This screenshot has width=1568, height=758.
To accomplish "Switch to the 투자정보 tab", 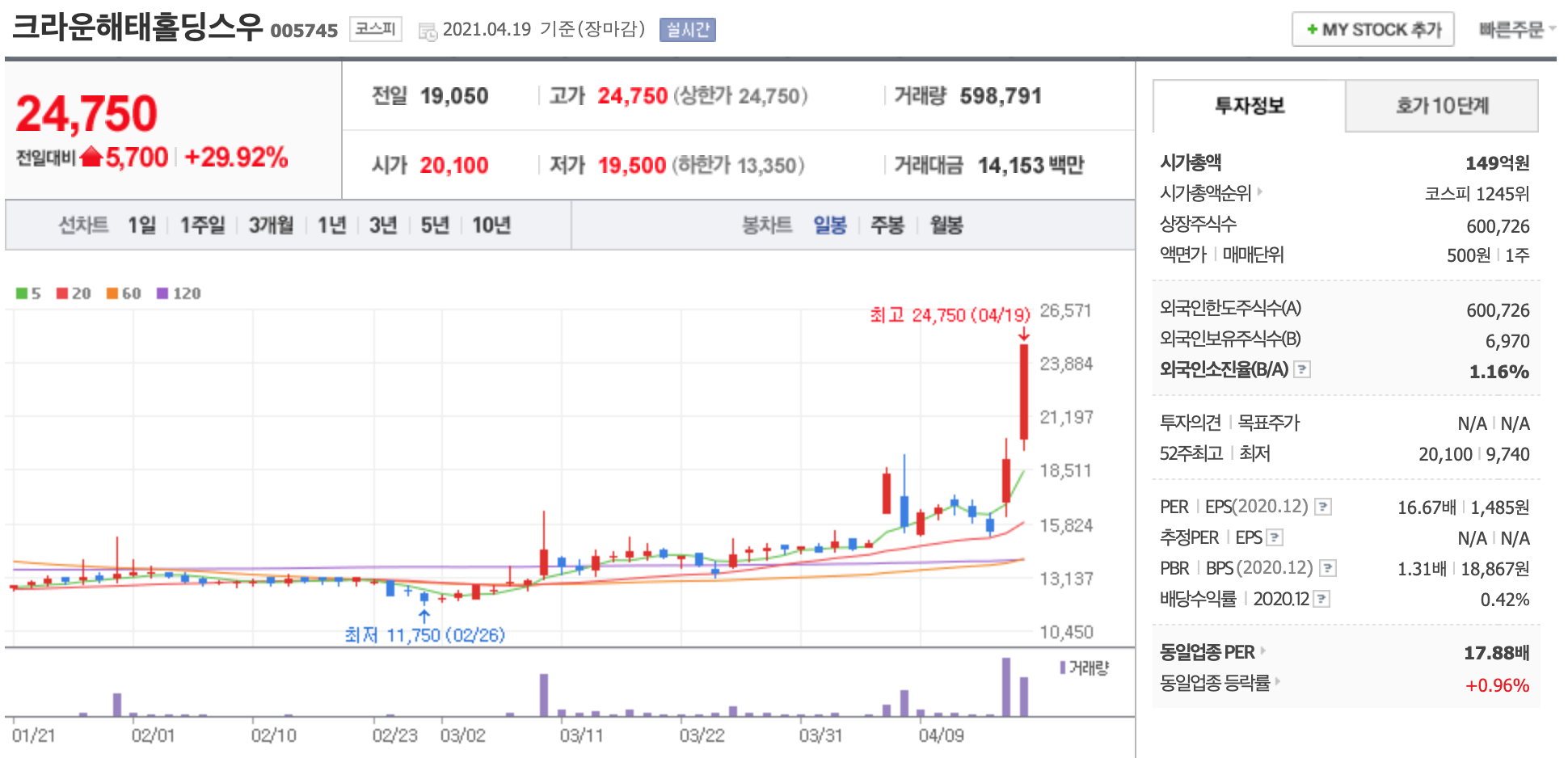I will (1250, 106).
